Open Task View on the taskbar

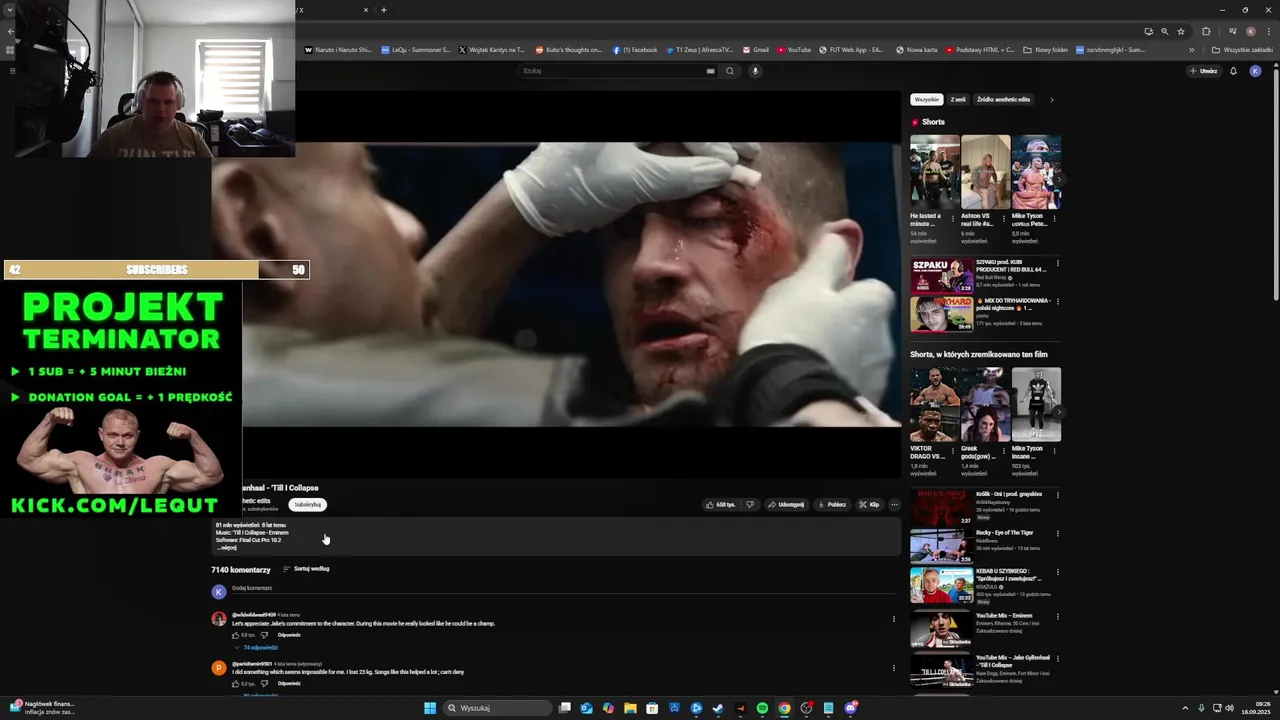pyautogui.click(x=564, y=708)
